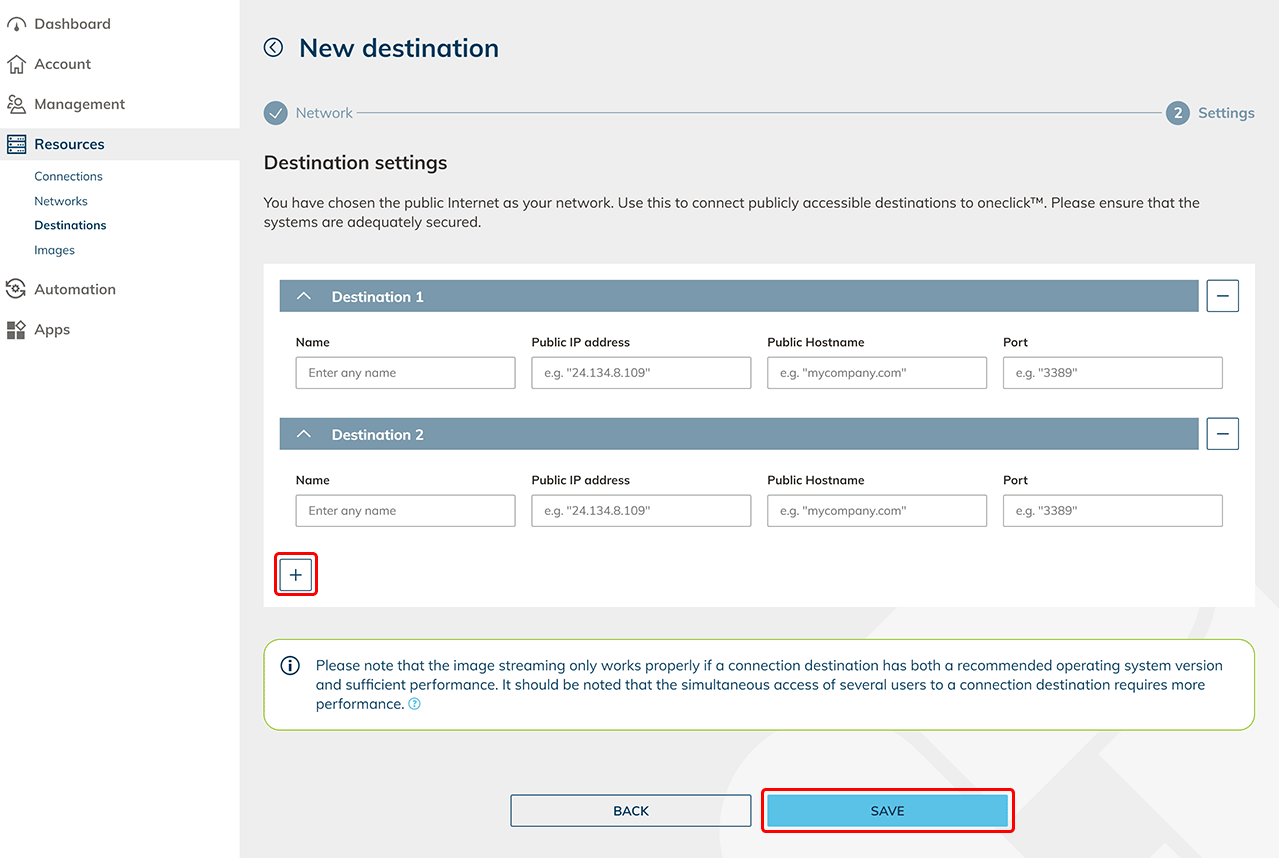The image size is (1280, 858).
Task: Save the new destination
Action: [887, 811]
